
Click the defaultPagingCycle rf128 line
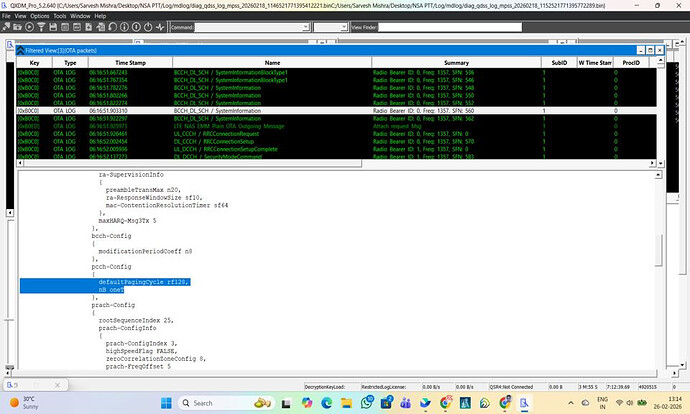click(x=143, y=282)
